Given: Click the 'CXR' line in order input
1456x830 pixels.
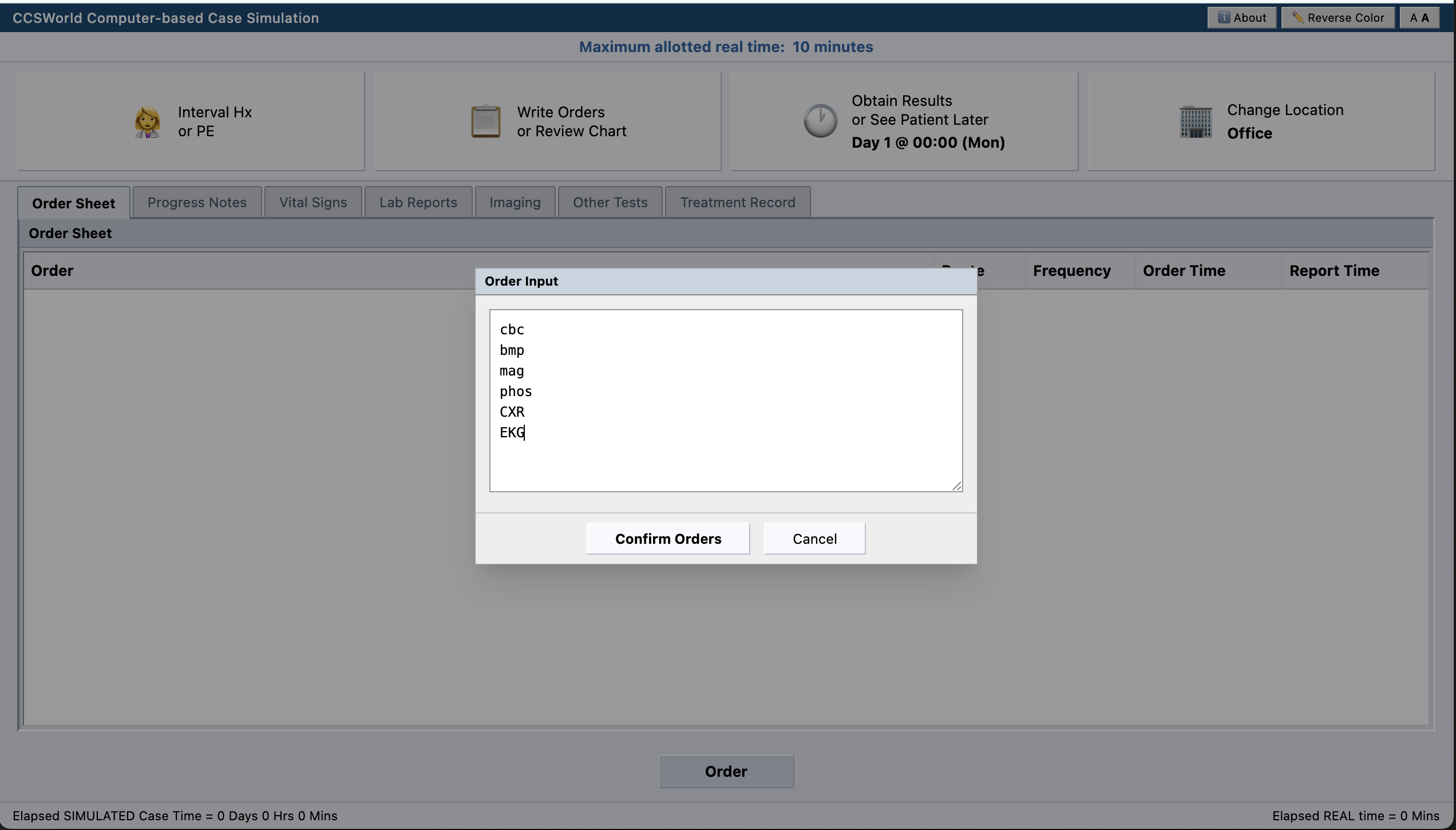Looking at the screenshot, I should pos(512,412).
